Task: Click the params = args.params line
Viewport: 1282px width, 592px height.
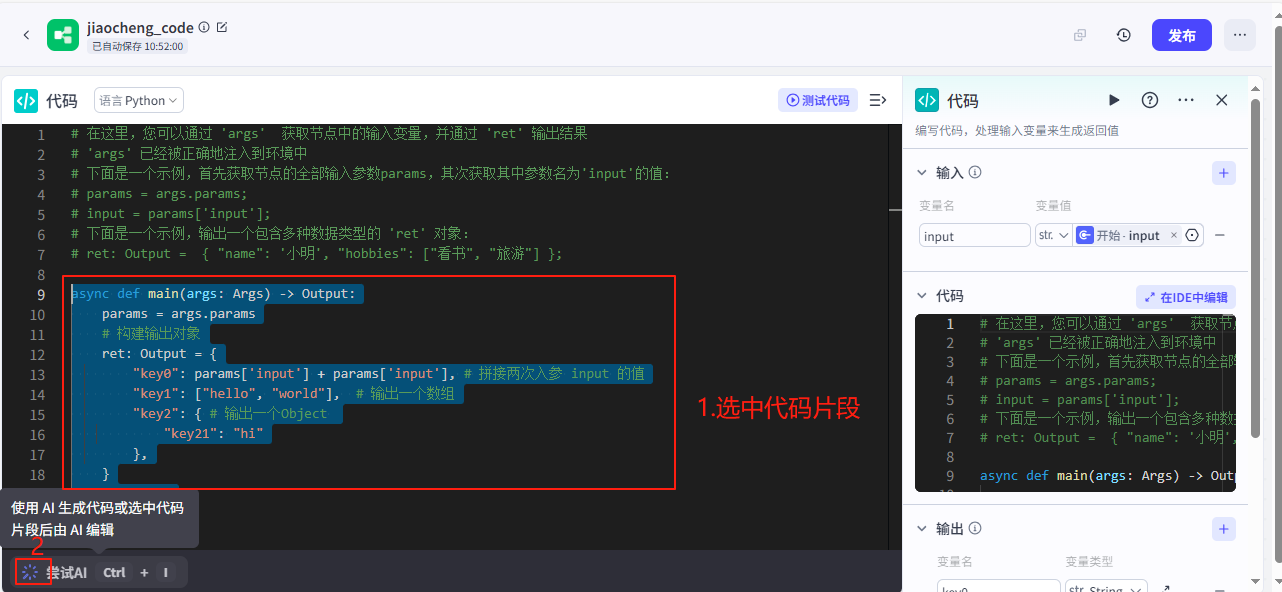Action: pos(178,314)
